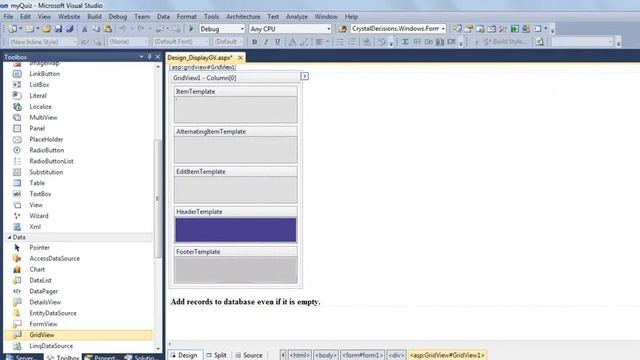Open the Toolbox panel options dropdown arrow
This screenshot has height=360, width=640.
(x=141, y=57)
